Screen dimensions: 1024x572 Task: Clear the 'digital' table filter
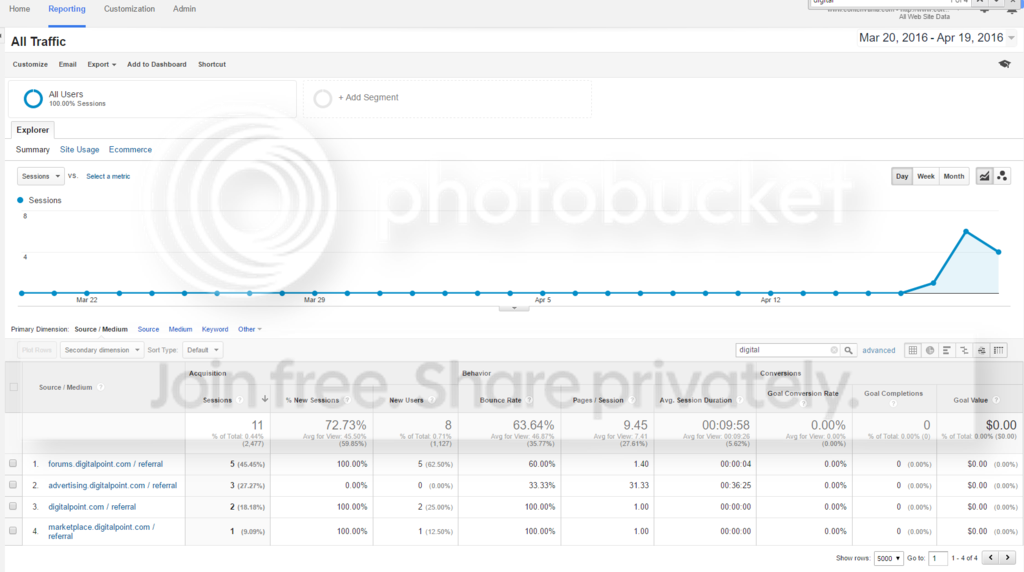(834, 350)
